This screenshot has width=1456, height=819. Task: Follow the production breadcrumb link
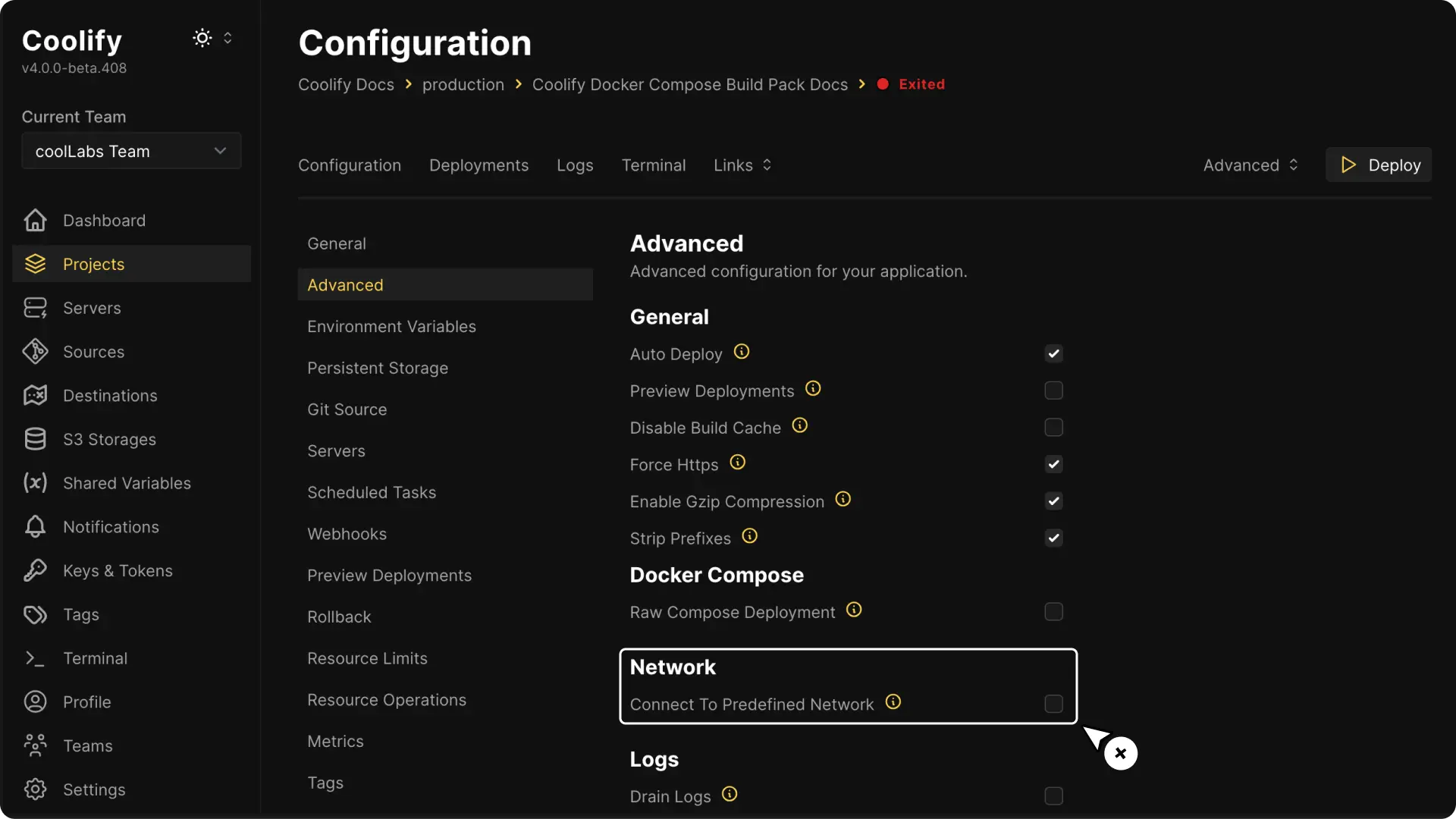coord(463,84)
